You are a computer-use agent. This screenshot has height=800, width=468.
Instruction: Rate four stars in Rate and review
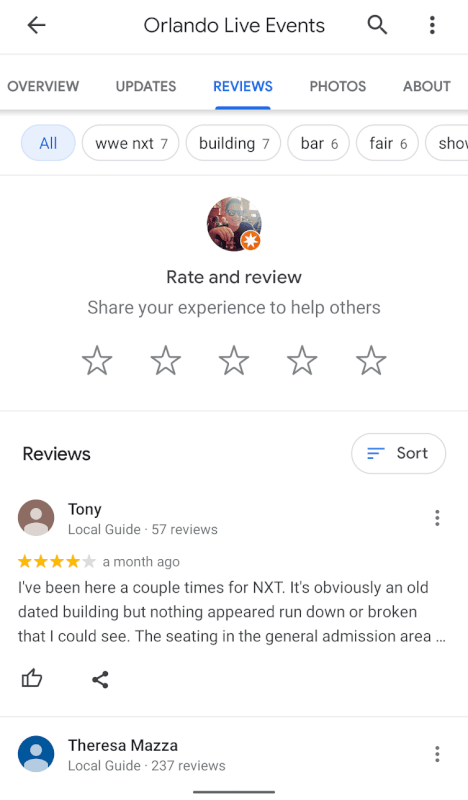(302, 360)
